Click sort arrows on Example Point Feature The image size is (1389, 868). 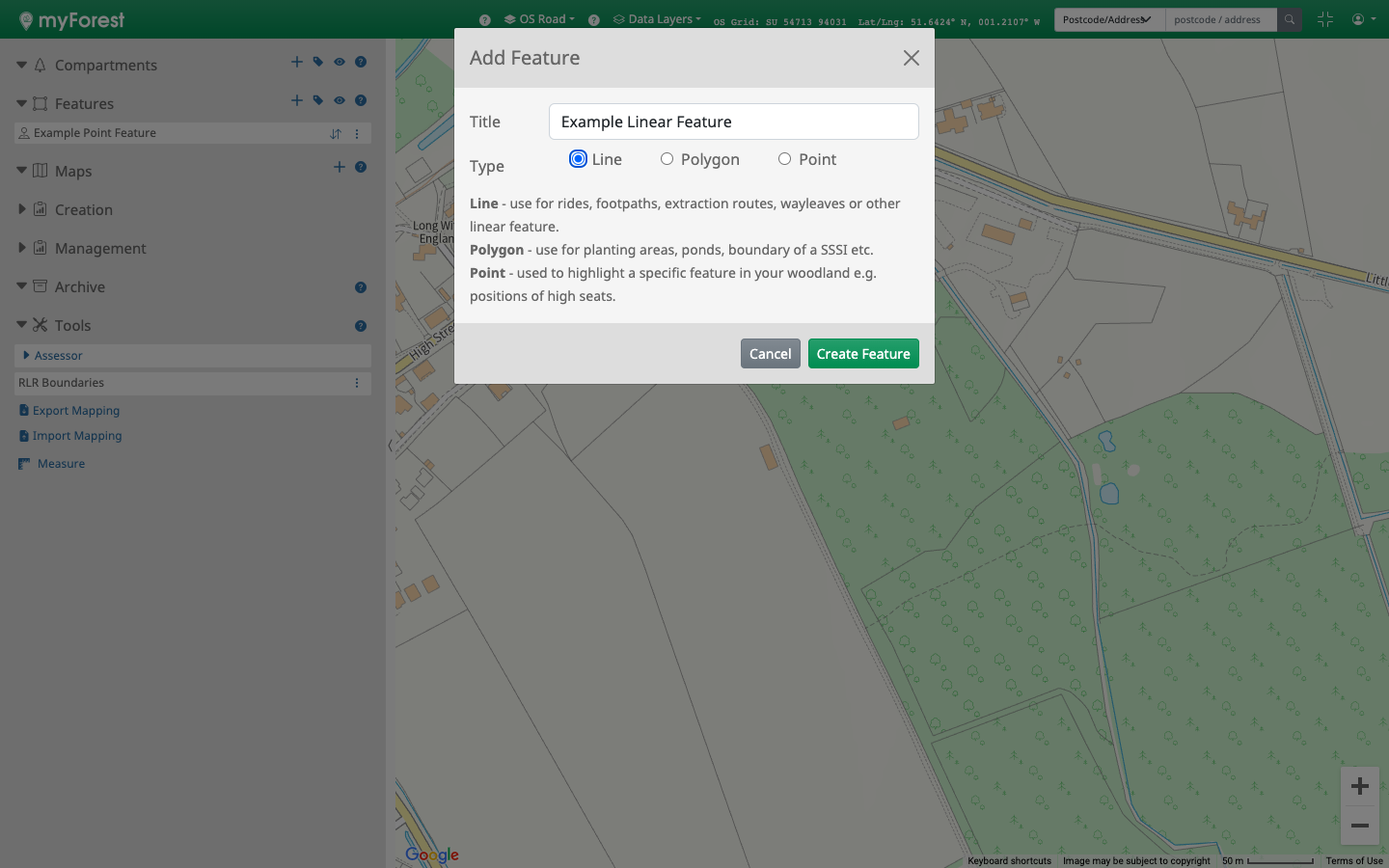336,134
